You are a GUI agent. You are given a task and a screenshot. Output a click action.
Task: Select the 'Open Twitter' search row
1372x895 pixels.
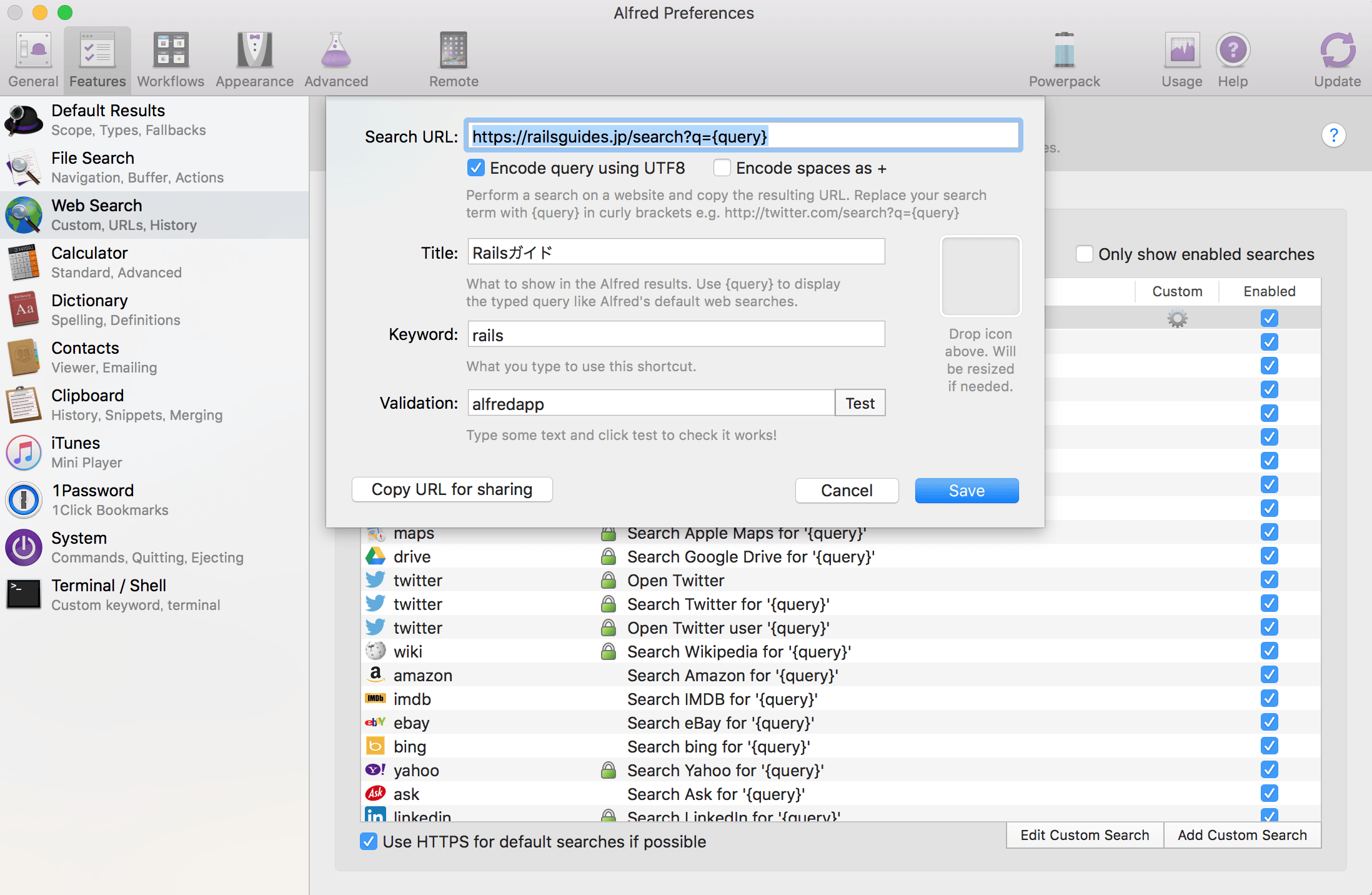(x=841, y=580)
